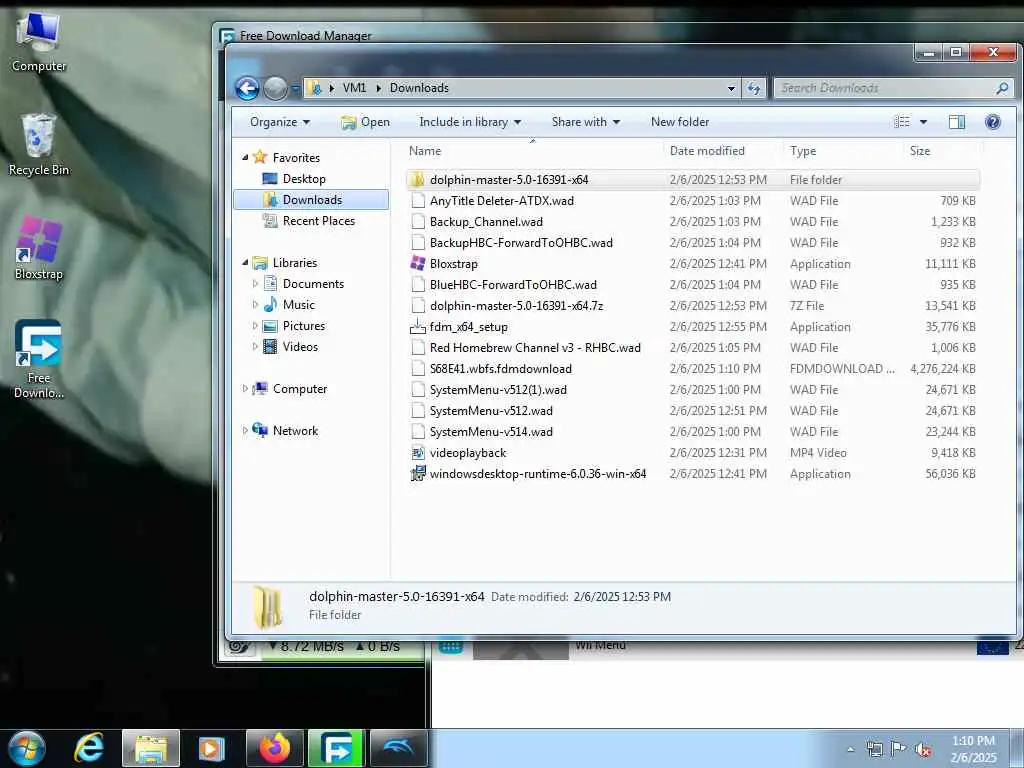
Task: Refresh the Downloads folder view
Action: (754, 88)
